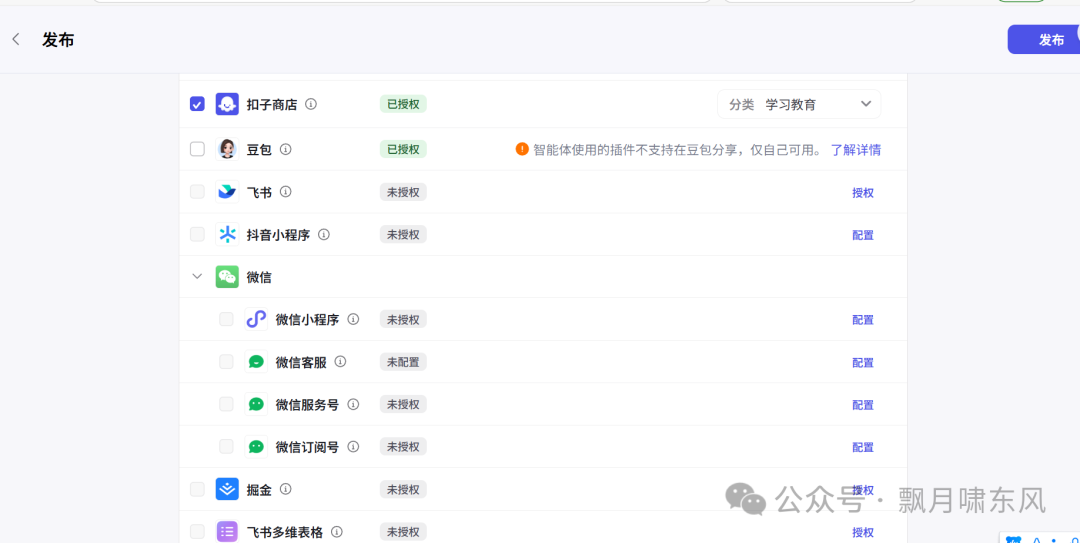The height and width of the screenshot is (543, 1080).
Task: Show info tooltip for 扣子商店
Action: point(311,104)
